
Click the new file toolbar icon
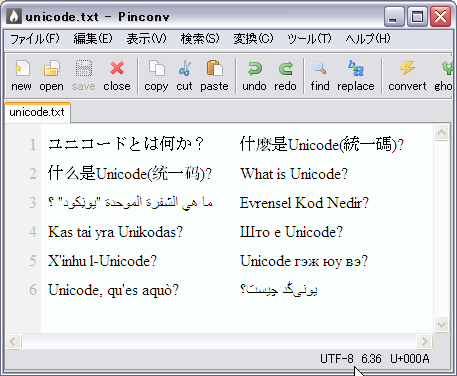[22, 69]
